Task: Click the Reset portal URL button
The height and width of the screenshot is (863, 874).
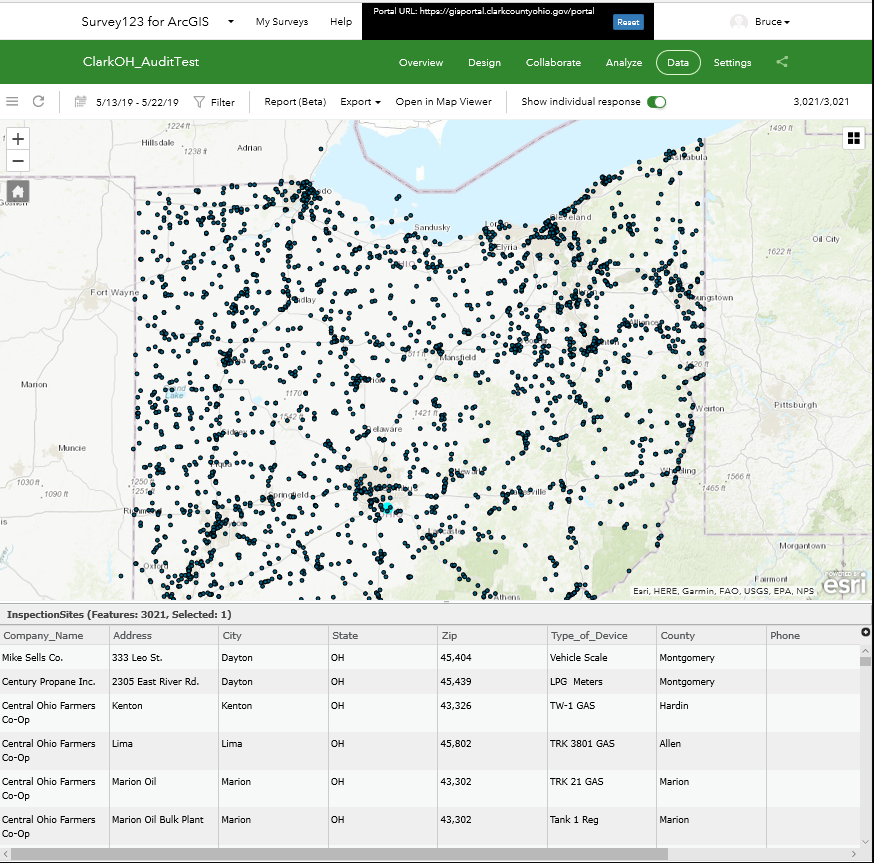Action: pyautogui.click(x=628, y=22)
